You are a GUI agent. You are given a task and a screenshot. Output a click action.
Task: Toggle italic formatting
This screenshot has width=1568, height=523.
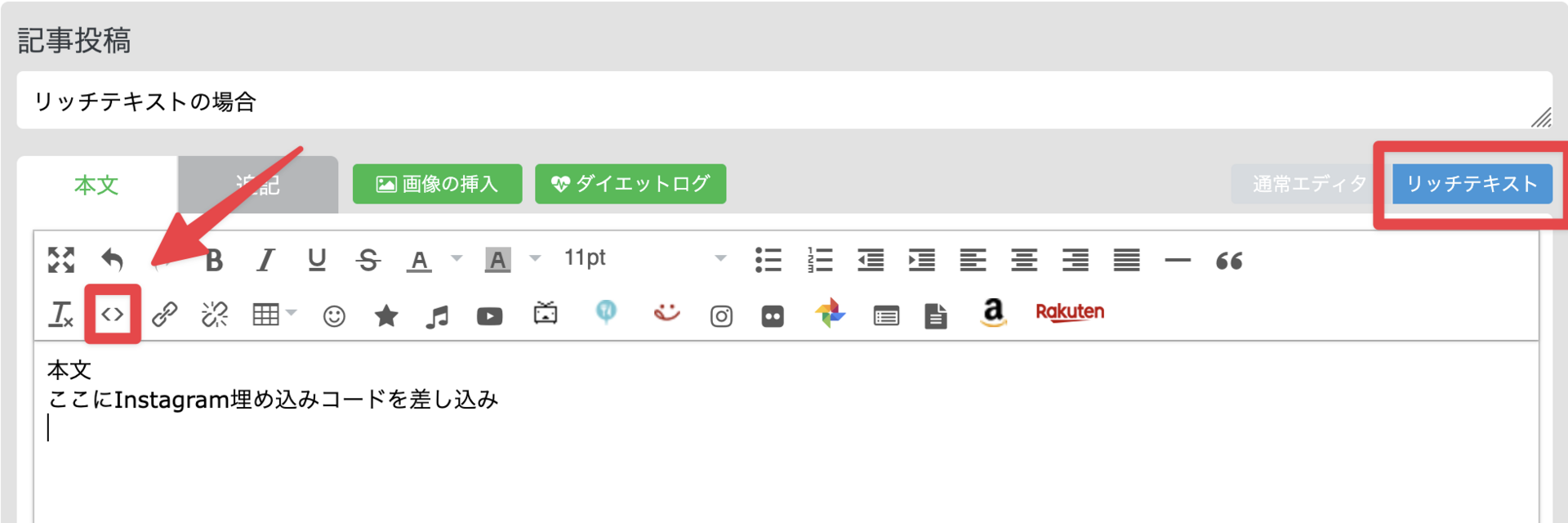(265, 261)
